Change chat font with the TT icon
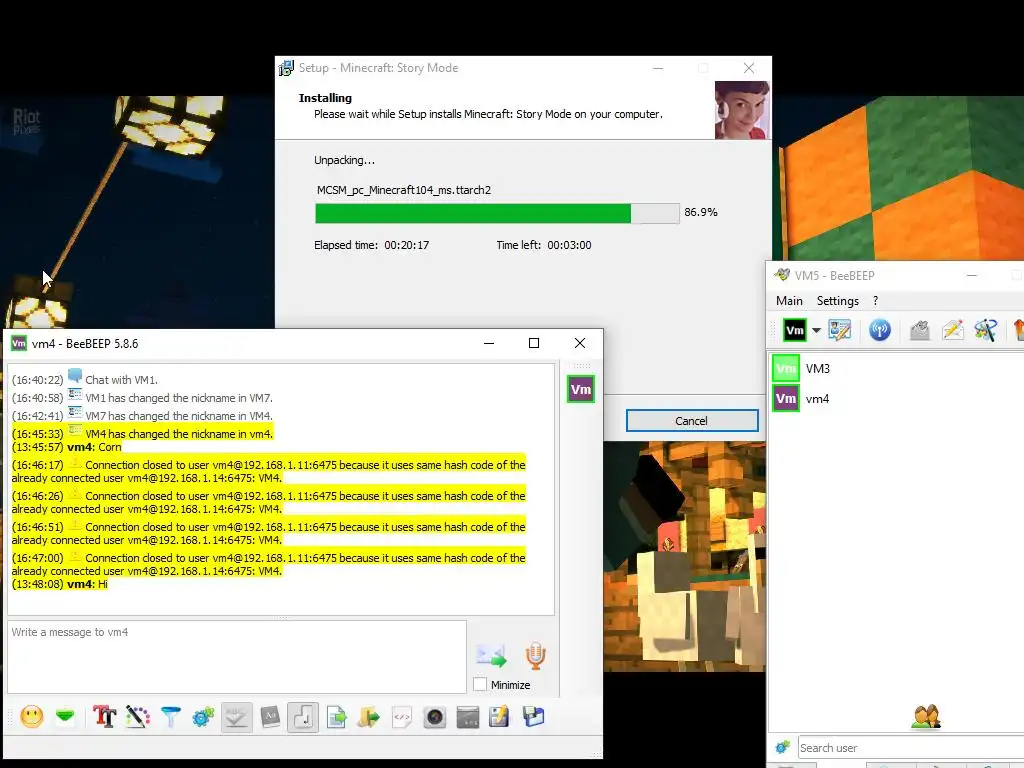This screenshot has height=768, width=1024. [104, 716]
